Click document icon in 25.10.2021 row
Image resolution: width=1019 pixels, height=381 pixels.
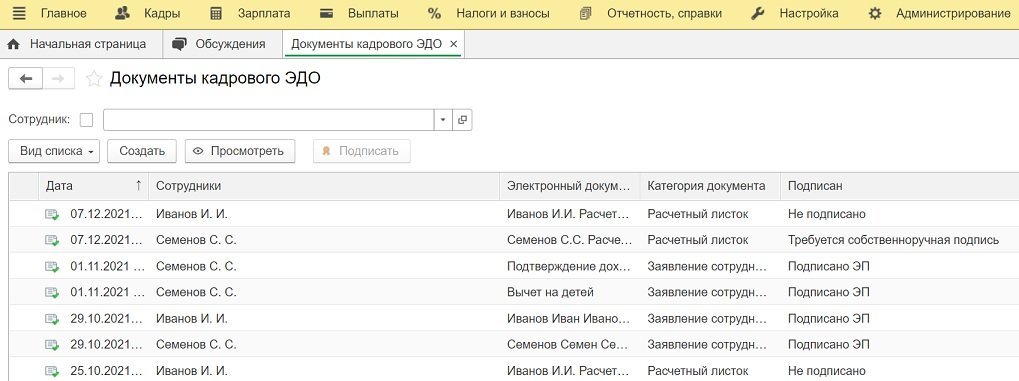coord(52,371)
